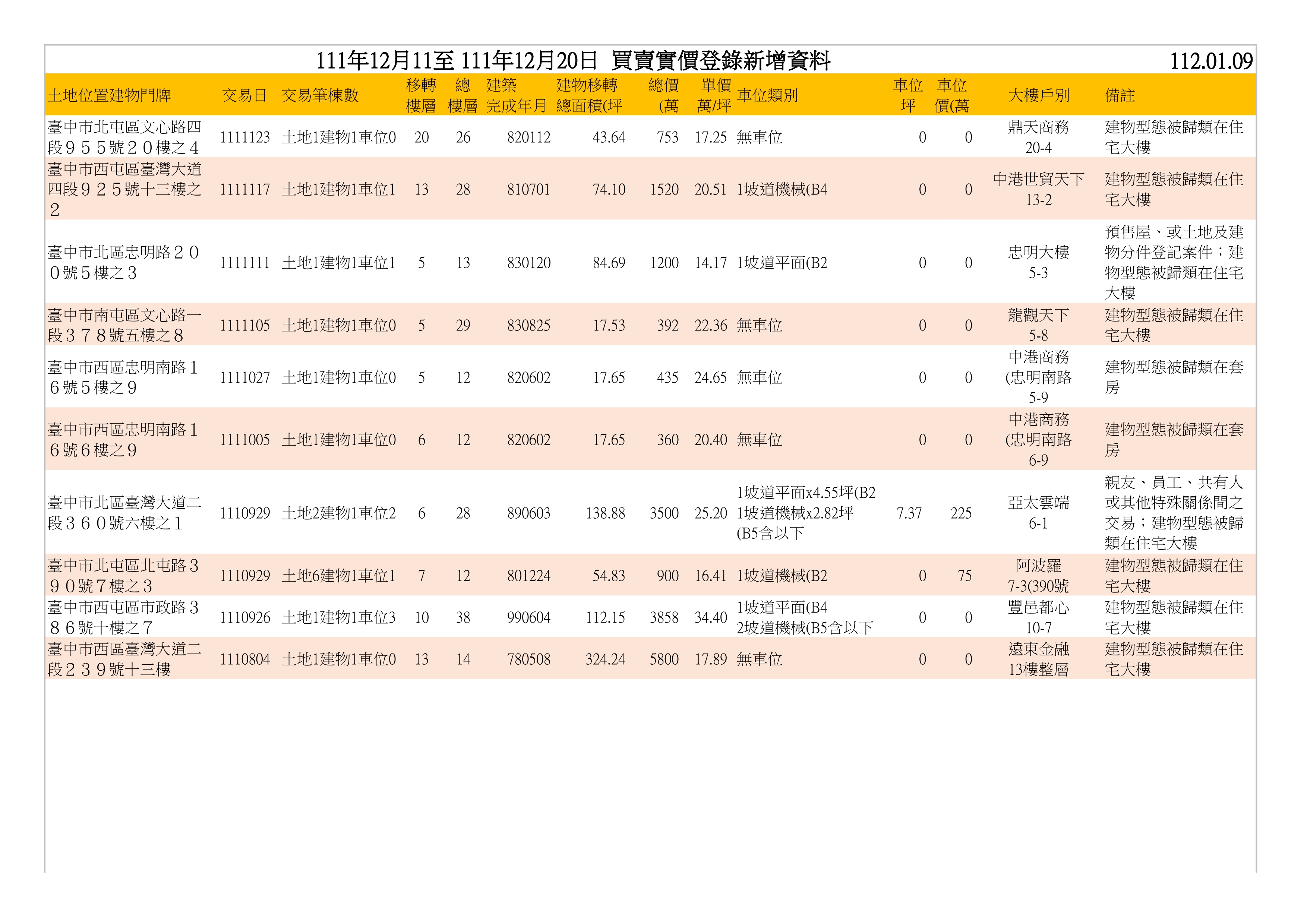1307x924 pixels.
Task: Click total price 1520
Action: point(664,190)
